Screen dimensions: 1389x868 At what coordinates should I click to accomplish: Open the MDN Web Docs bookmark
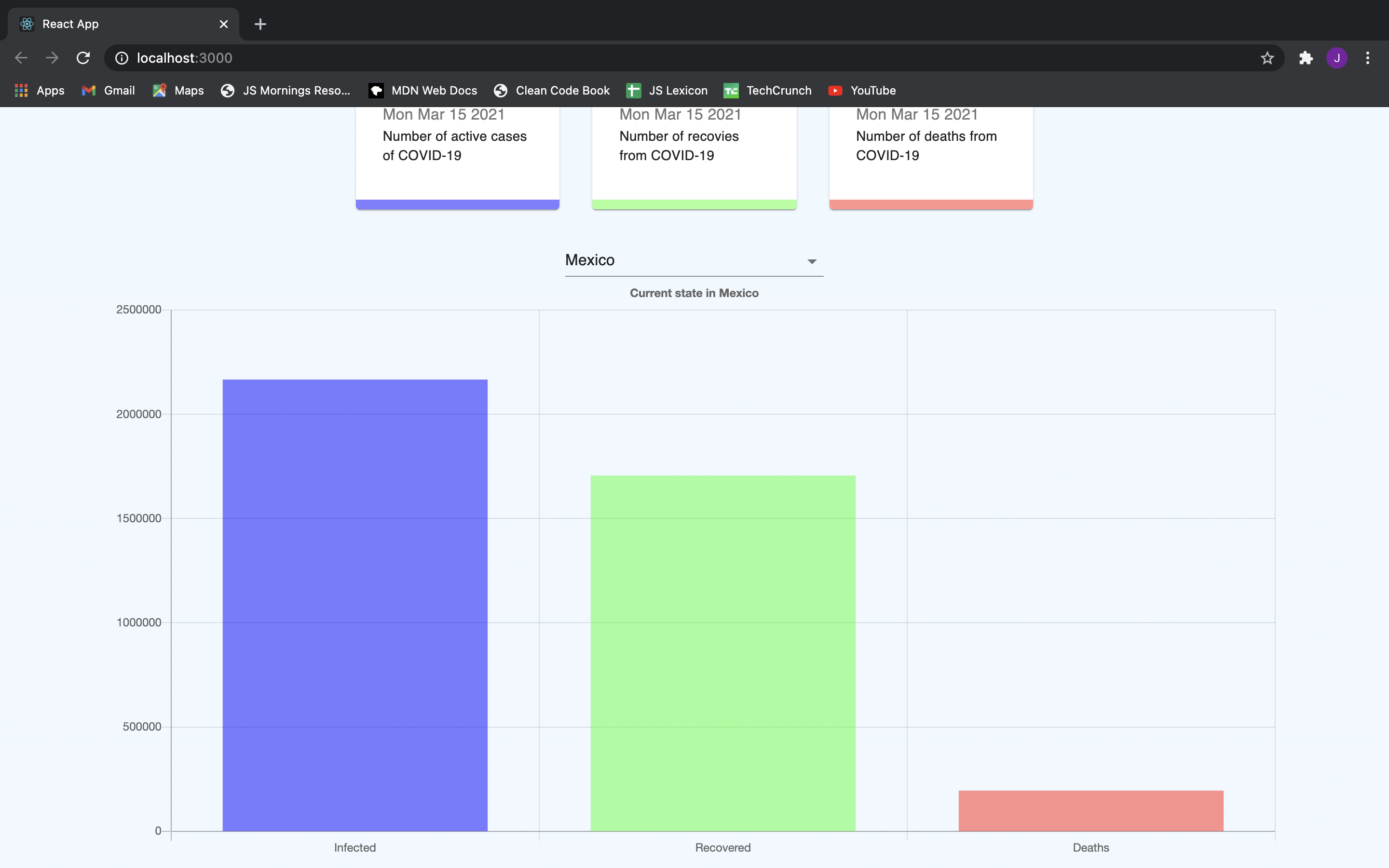tap(422, 91)
